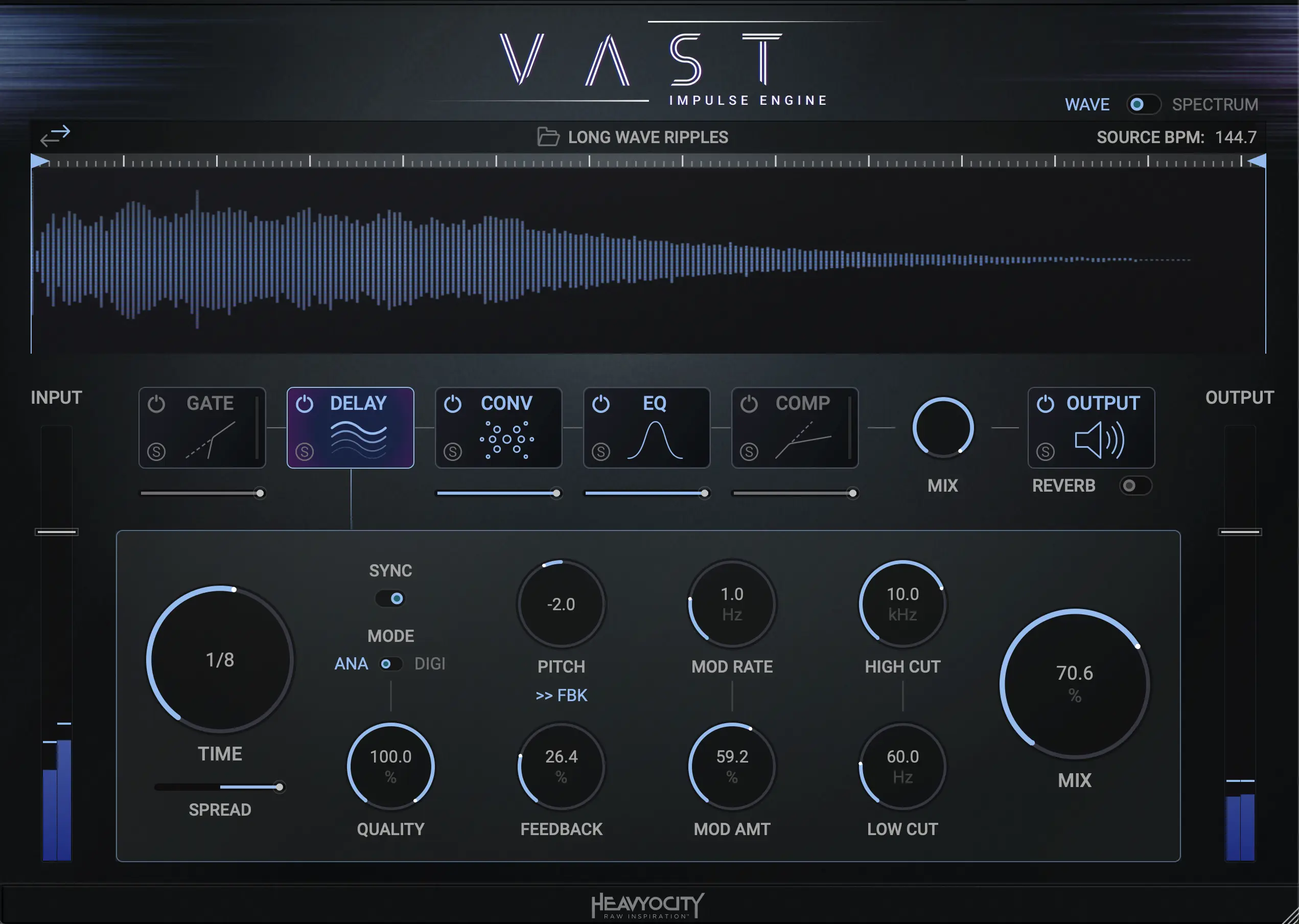
Task: Click the WAVE label
Action: pos(1087,104)
